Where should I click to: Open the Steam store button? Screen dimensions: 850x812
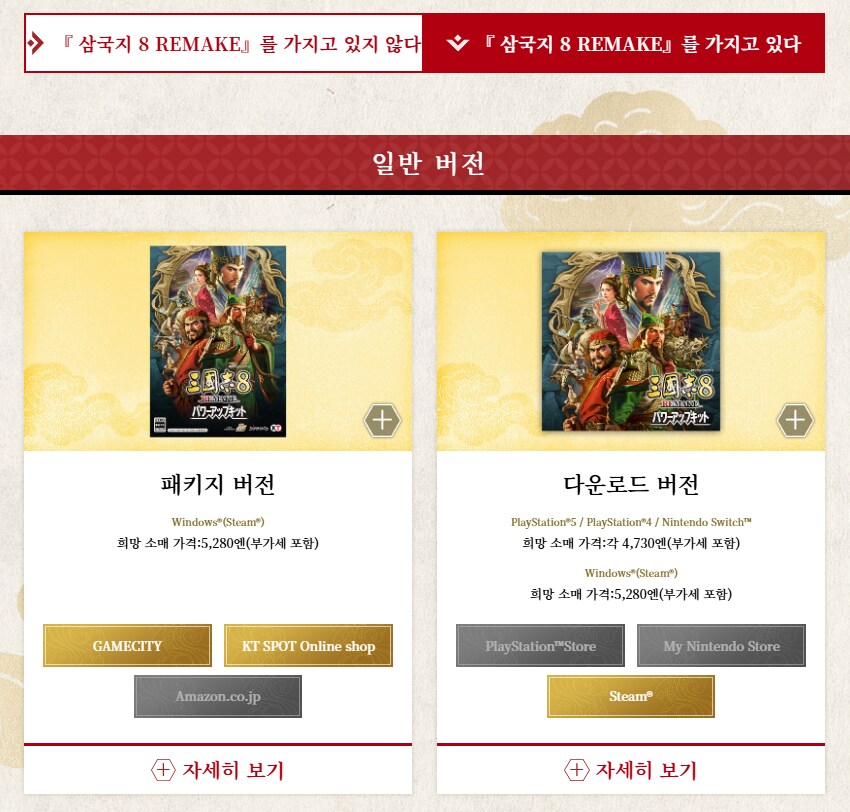[631, 697]
